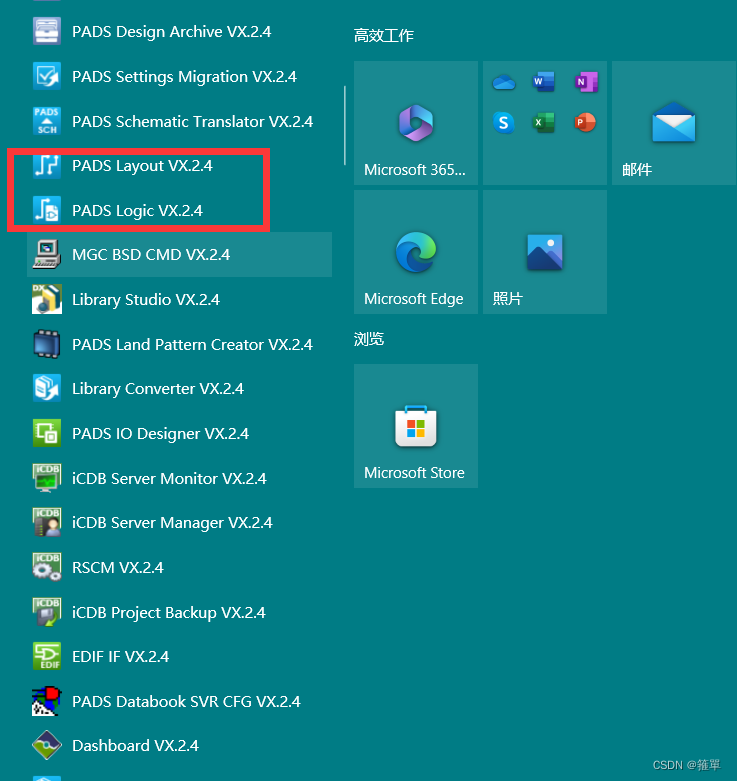Open Dashboard VX.2.4 entry
The width and height of the screenshot is (737, 781).
point(135,746)
